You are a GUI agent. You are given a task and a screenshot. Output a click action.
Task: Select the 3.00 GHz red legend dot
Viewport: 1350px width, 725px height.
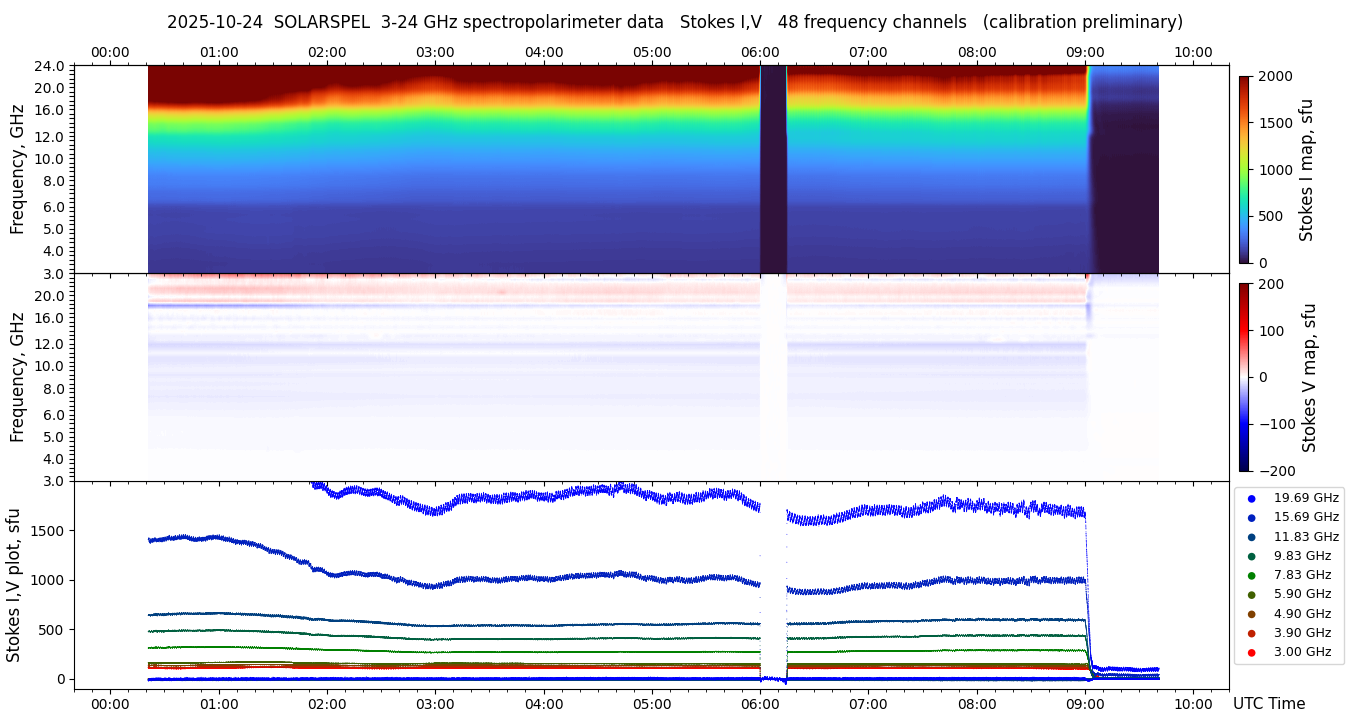tap(1251, 652)
